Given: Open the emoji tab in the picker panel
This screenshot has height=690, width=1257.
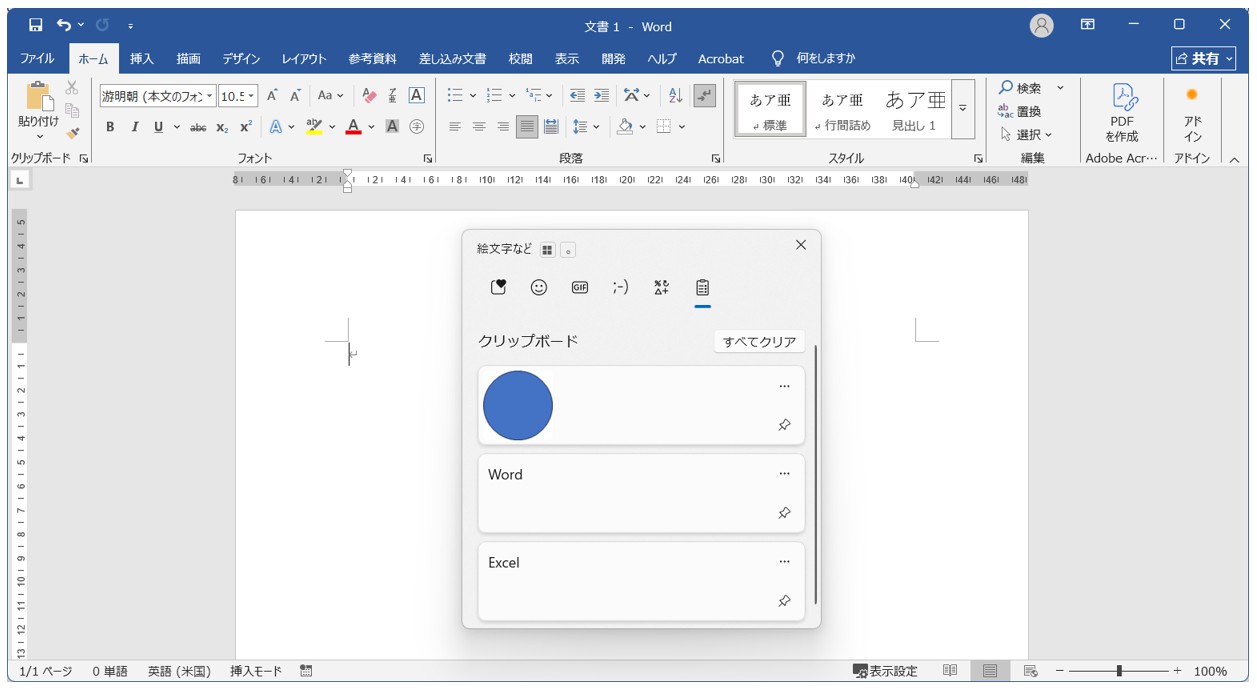Looking at the screenshot, I should [538, 288].
